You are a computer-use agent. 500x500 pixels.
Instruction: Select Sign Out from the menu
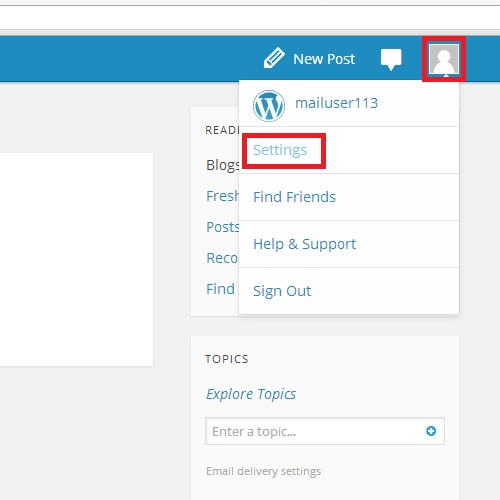click(x=282, y=291)
